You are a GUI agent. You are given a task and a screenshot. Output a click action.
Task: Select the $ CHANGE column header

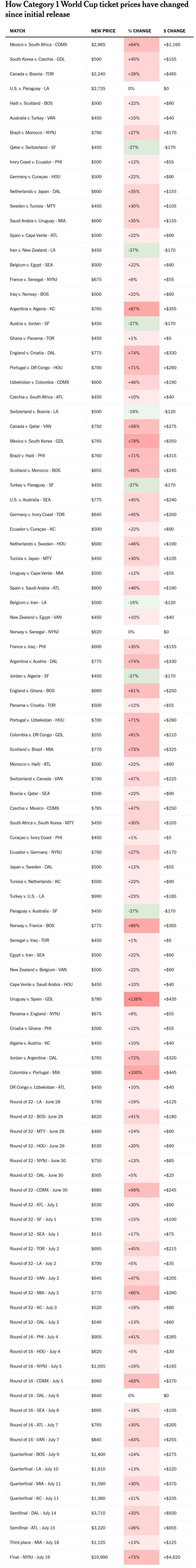[x=174, y=30]
